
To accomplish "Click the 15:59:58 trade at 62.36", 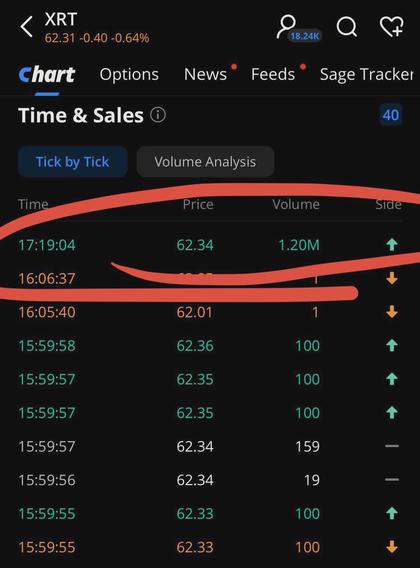I will 210,346.
